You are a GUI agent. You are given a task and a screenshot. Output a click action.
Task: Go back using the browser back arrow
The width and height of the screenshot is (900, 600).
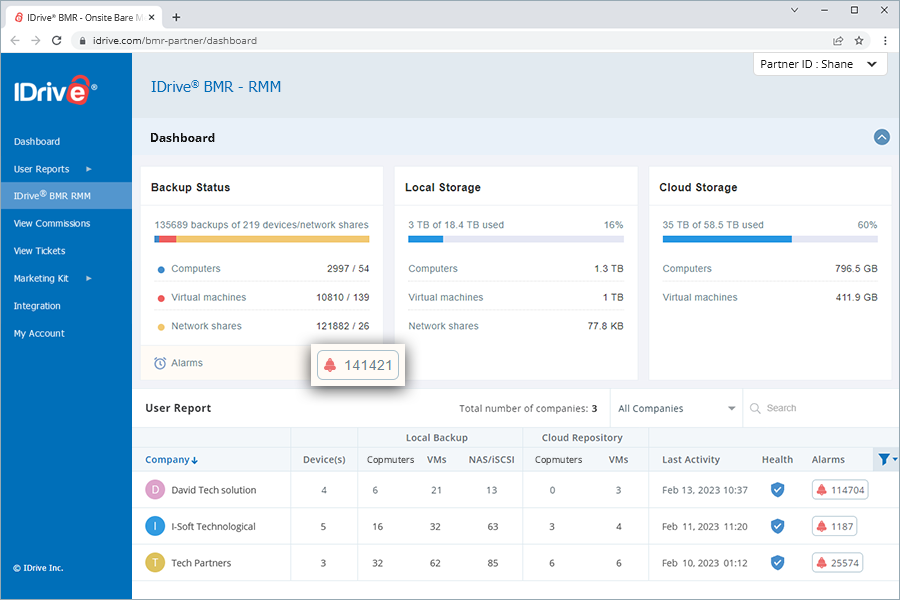tap(15, 41)
